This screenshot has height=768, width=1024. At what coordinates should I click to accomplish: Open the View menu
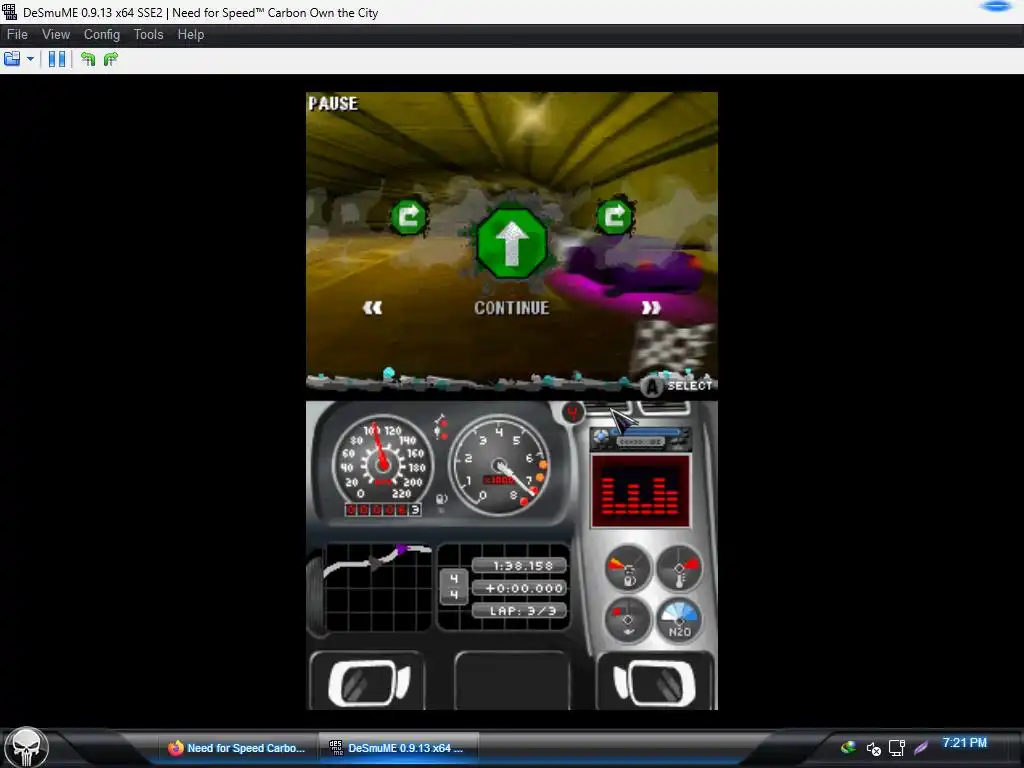point(56,35)
